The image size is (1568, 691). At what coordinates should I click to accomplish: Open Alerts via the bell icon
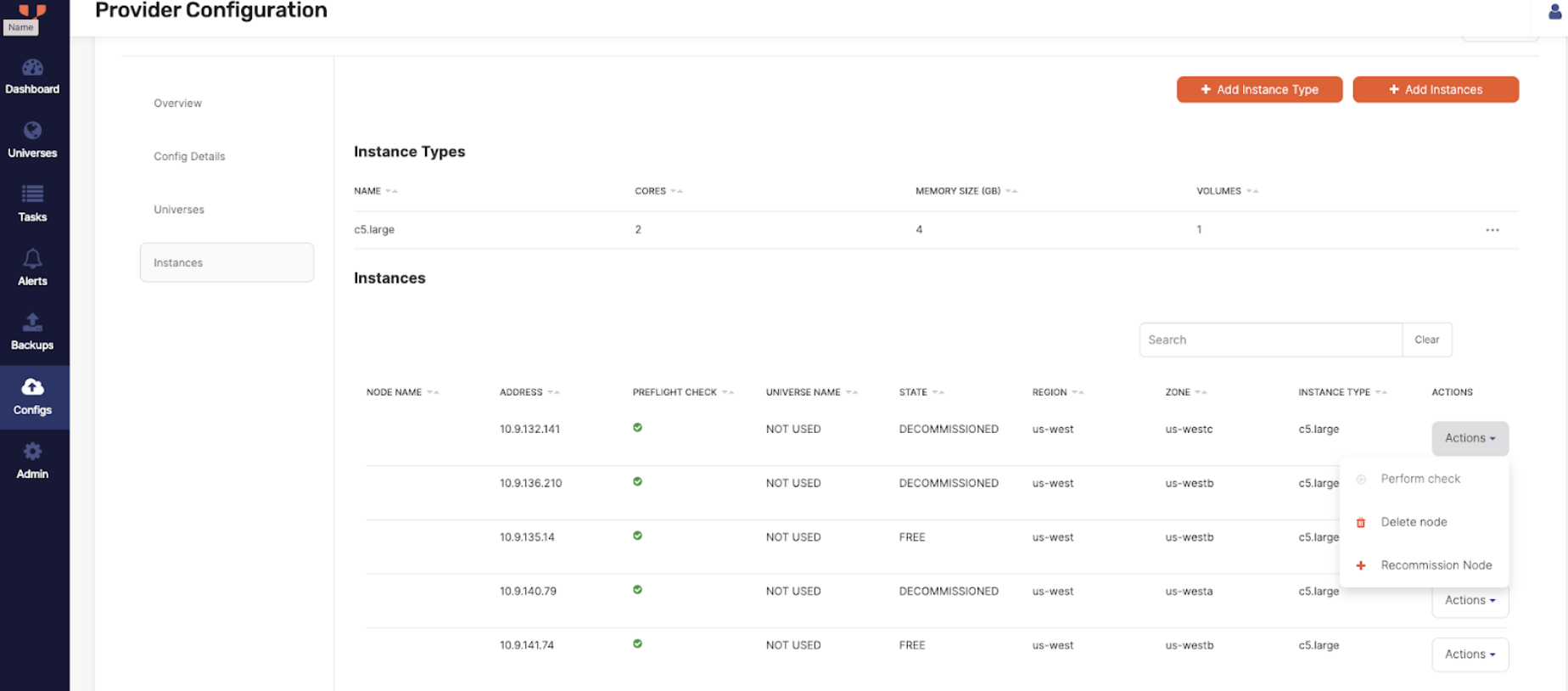tap(32, 259)
